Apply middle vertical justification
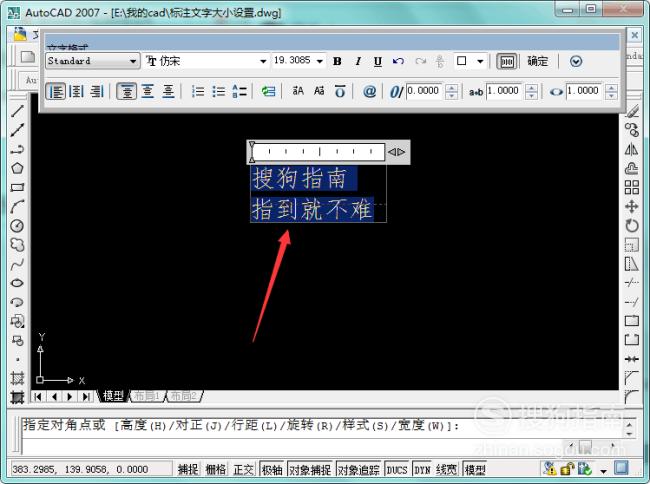Viewport: 650px width, 484px height. click(148, 91)
